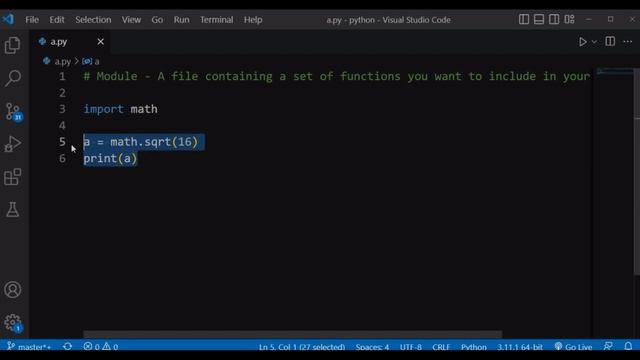The image size is (640, 360).
Task: Open the Run and Debug view
Action: coord(12,144)
